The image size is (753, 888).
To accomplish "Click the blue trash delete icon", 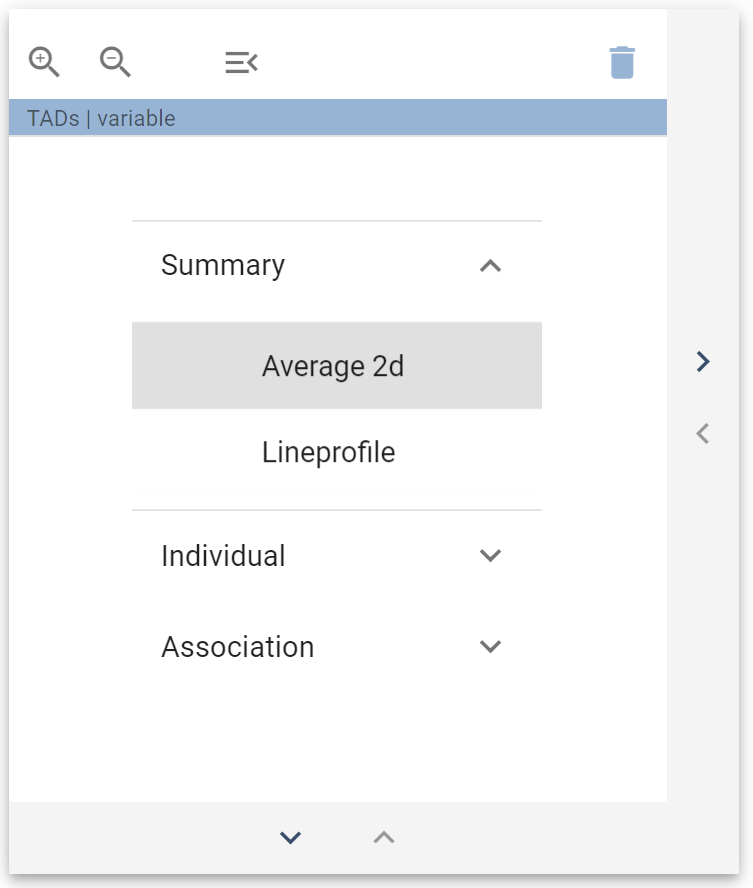I will point(622,61).
